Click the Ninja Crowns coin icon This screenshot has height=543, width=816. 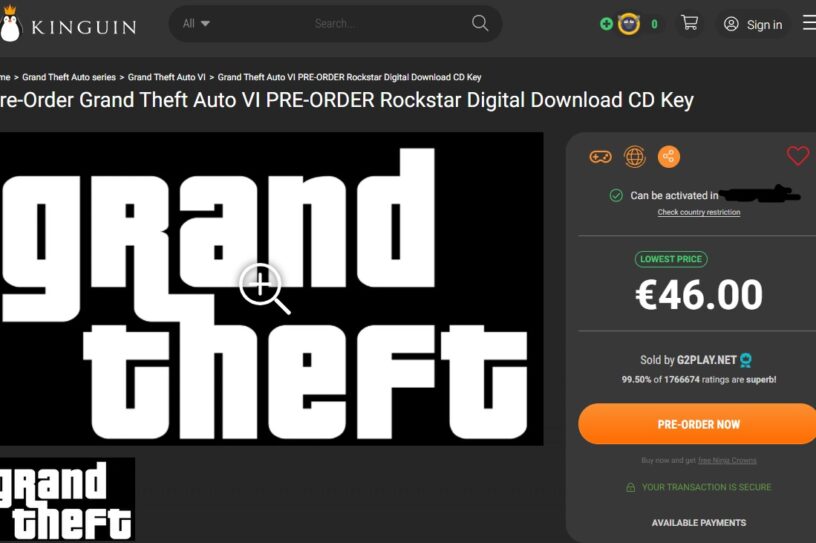[x=628, y=24]
